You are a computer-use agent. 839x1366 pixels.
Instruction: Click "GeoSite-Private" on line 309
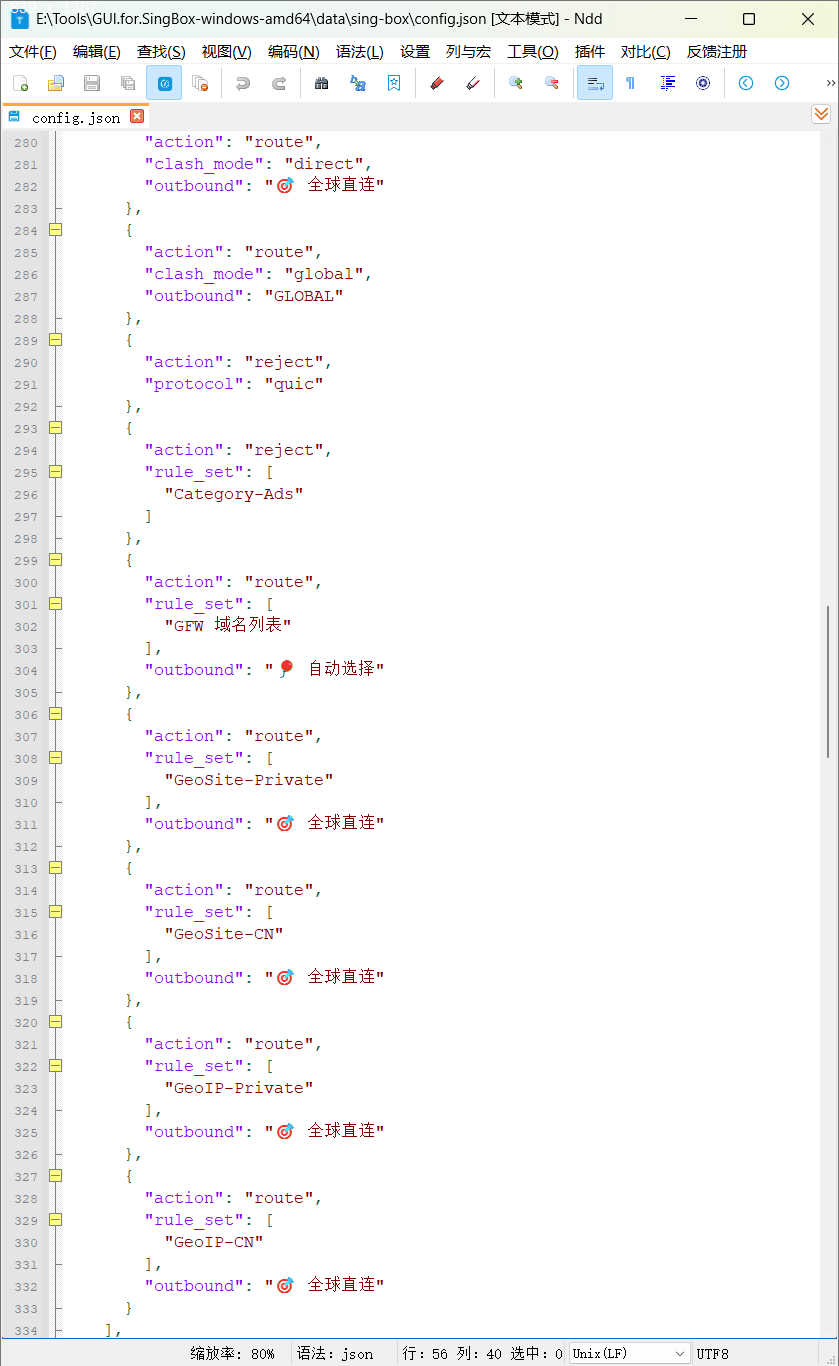click(x=249, y=780)
